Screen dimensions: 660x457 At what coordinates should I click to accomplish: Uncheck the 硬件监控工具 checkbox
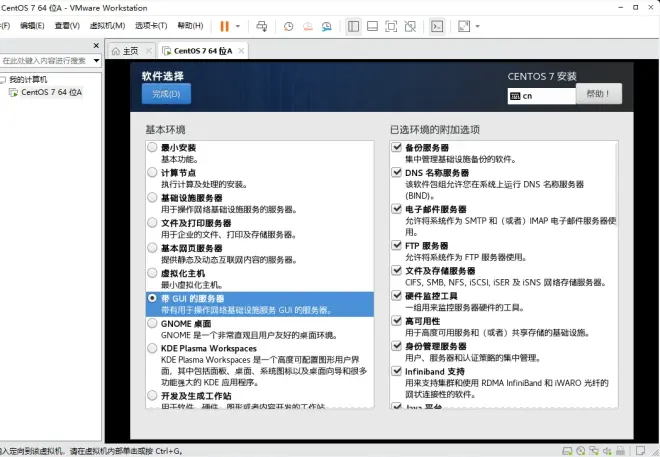point(397,295)
